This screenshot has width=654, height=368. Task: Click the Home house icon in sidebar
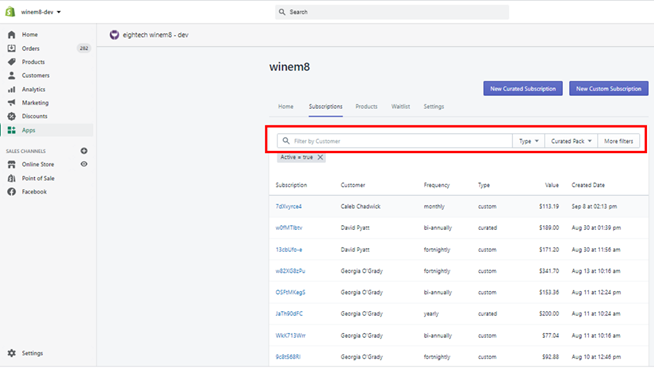point(12,35)
